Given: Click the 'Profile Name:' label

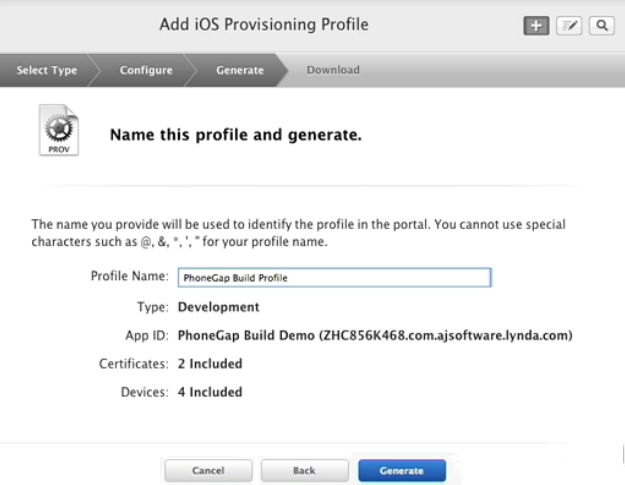Looking at the screenshot, I should (130, 276).
